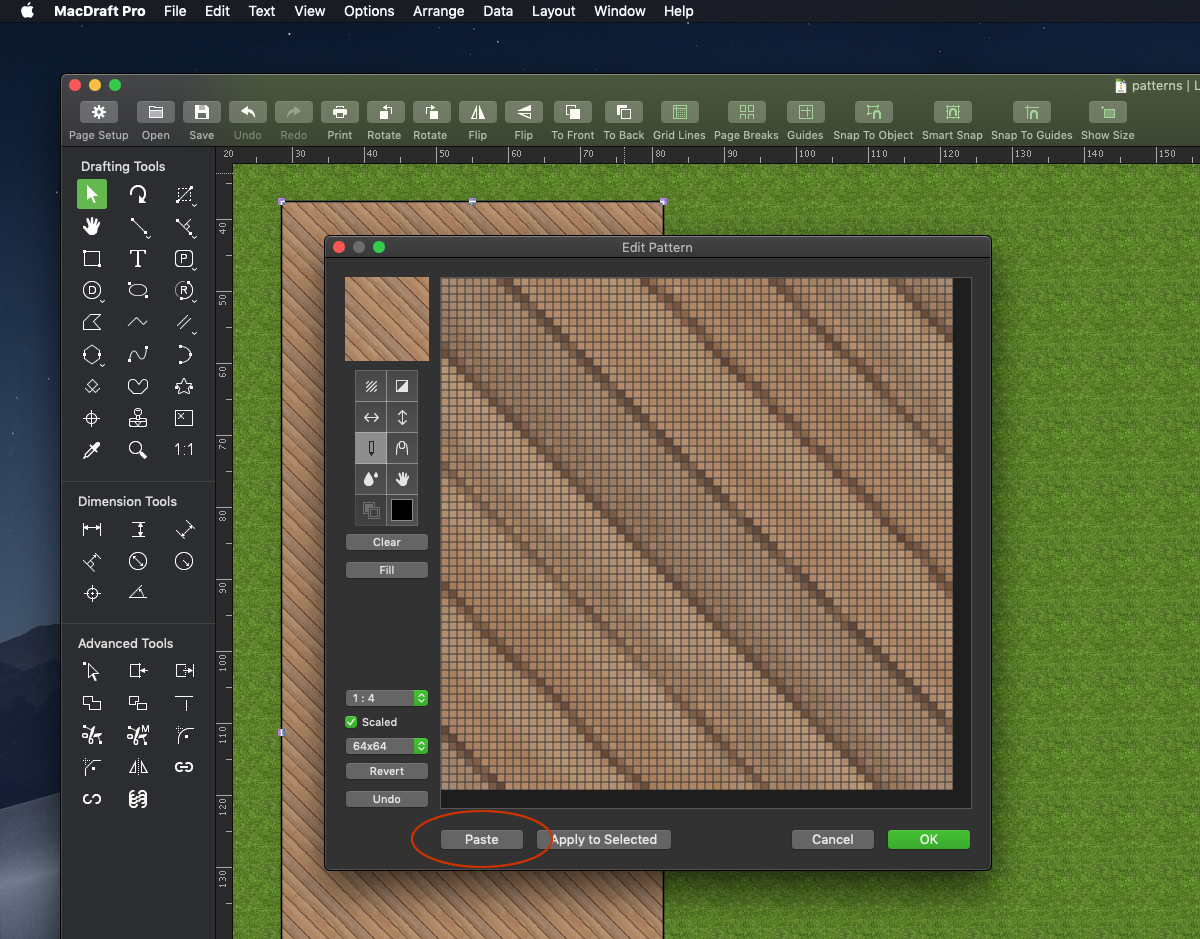
Task: Click the black color swatch
Action: [x=402, y=510]
